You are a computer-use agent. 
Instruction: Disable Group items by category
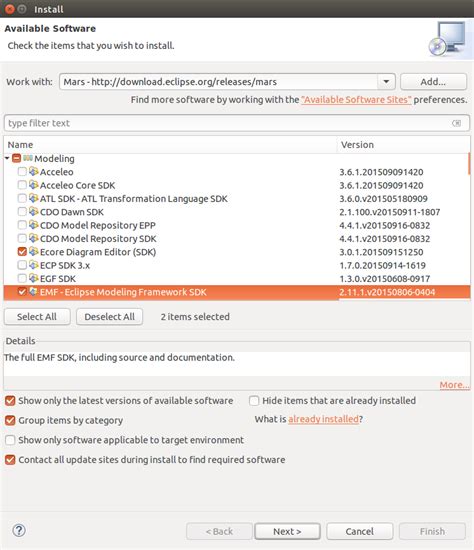tap(10, 420)
